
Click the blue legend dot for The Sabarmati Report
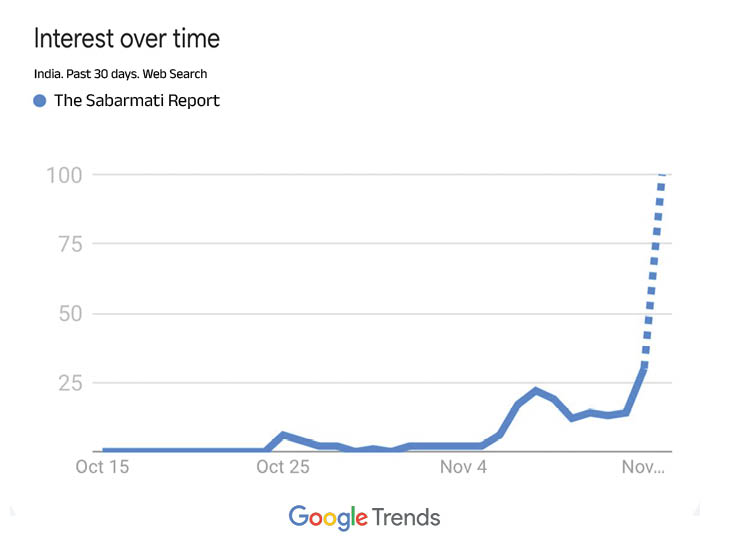click(40, 101)
